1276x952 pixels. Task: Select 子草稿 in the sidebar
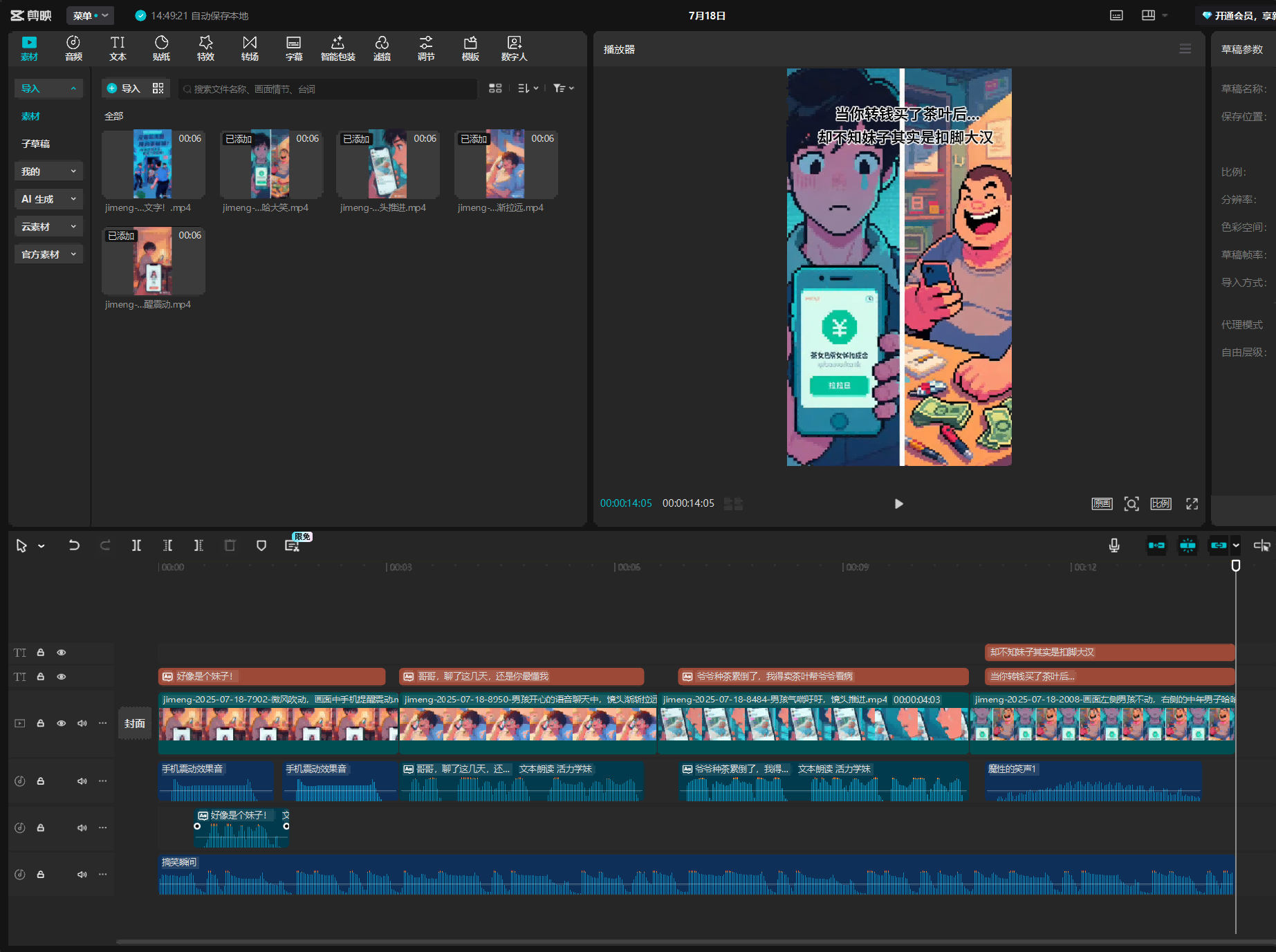pos(35,144)
